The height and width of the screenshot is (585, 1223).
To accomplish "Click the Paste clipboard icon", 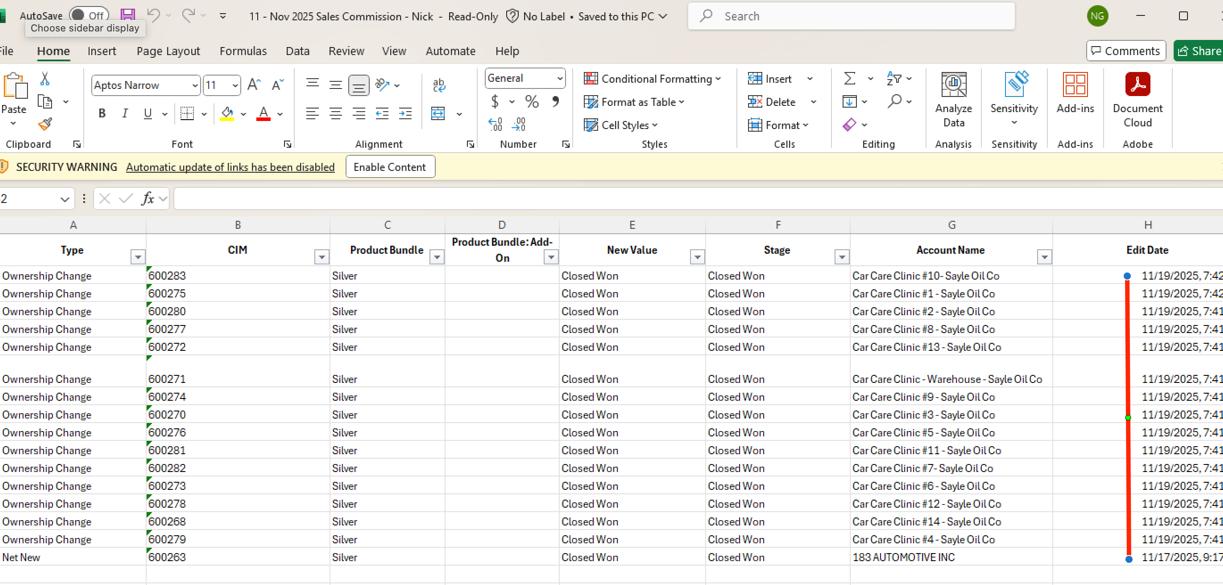I will click(x=14, y=88).
